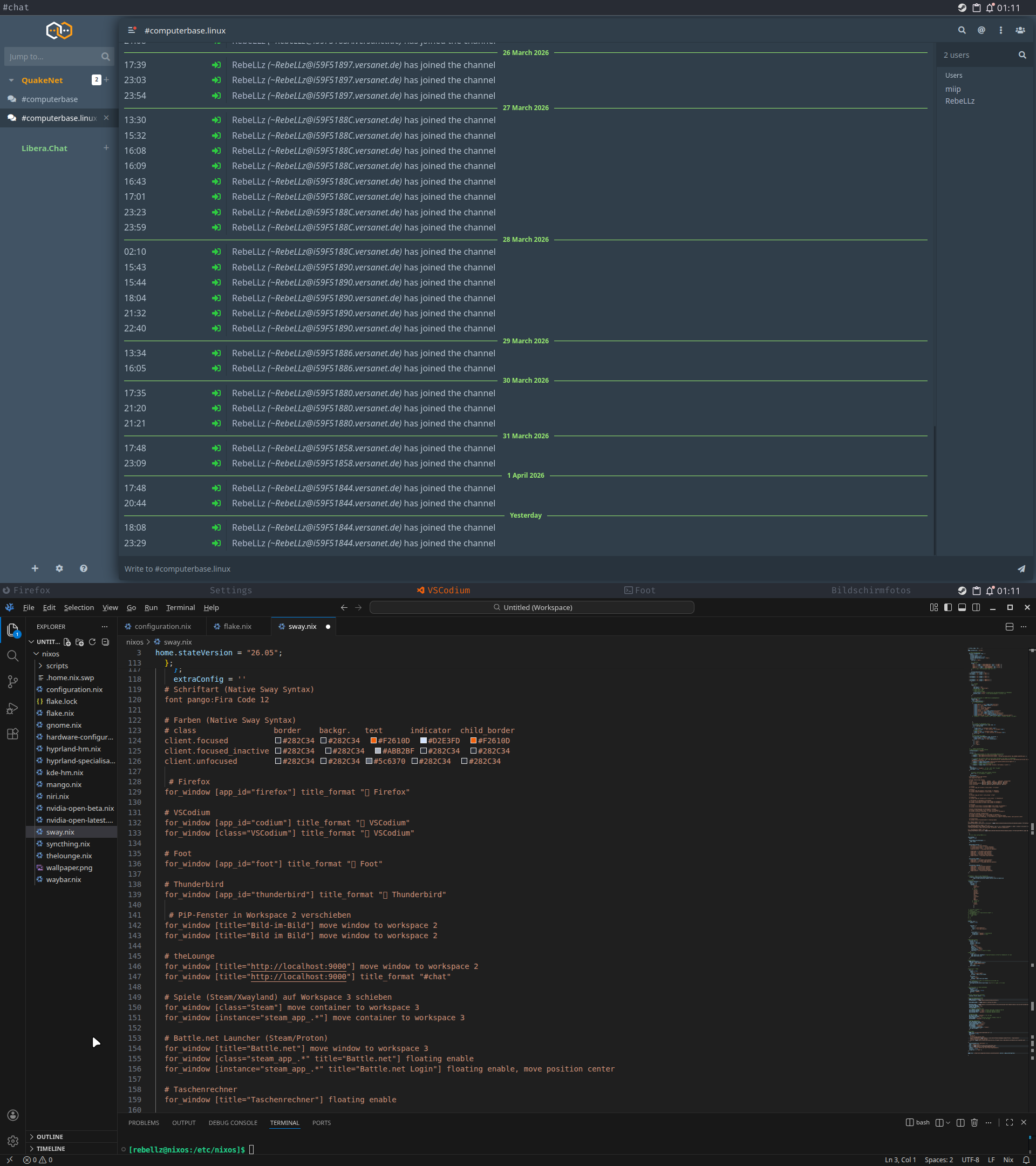Open the Explorer view in VSCodium activity bar
1036x1166 pixels.
point(12,630)
